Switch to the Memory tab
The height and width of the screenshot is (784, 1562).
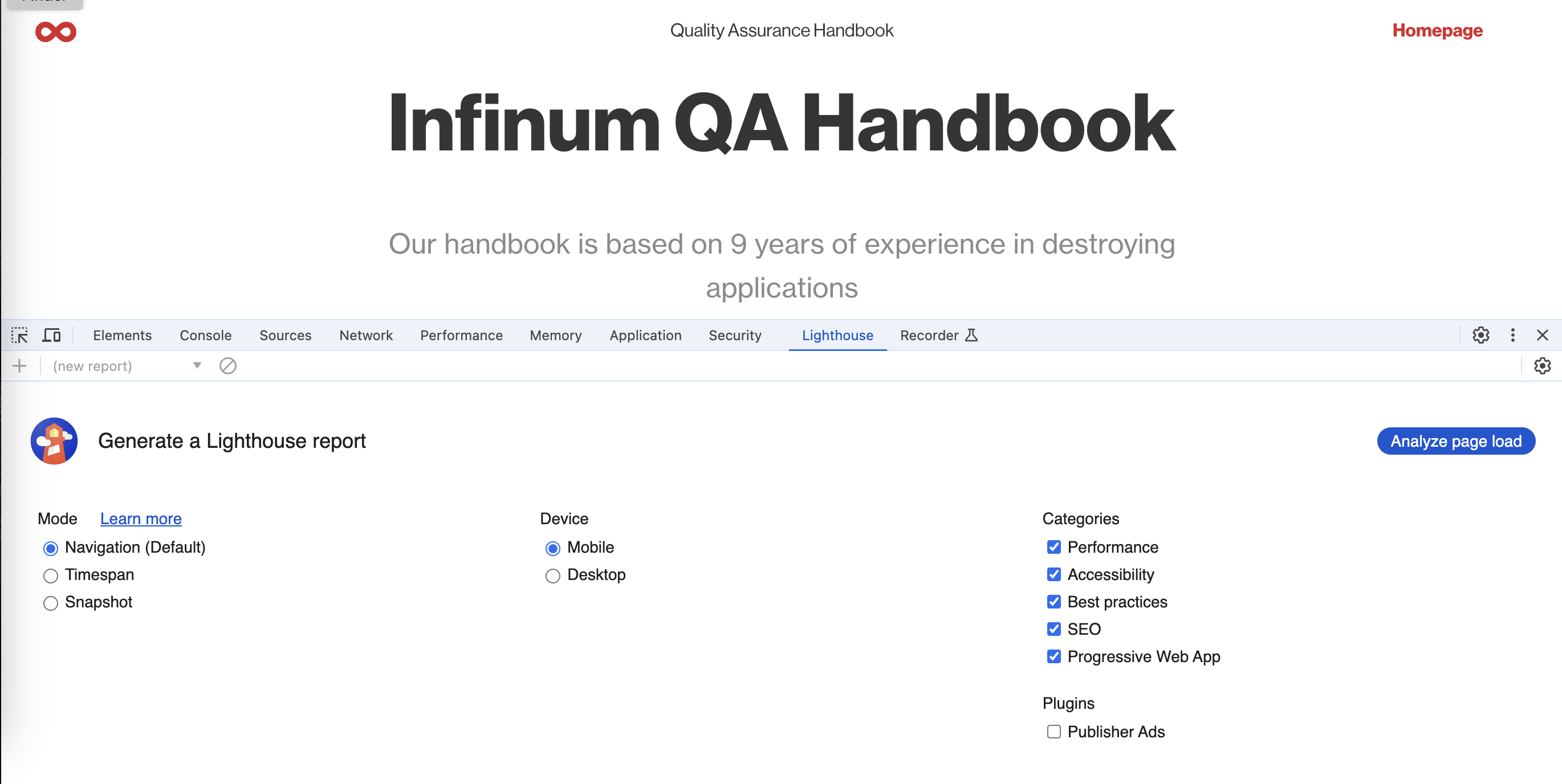point(555,335)
